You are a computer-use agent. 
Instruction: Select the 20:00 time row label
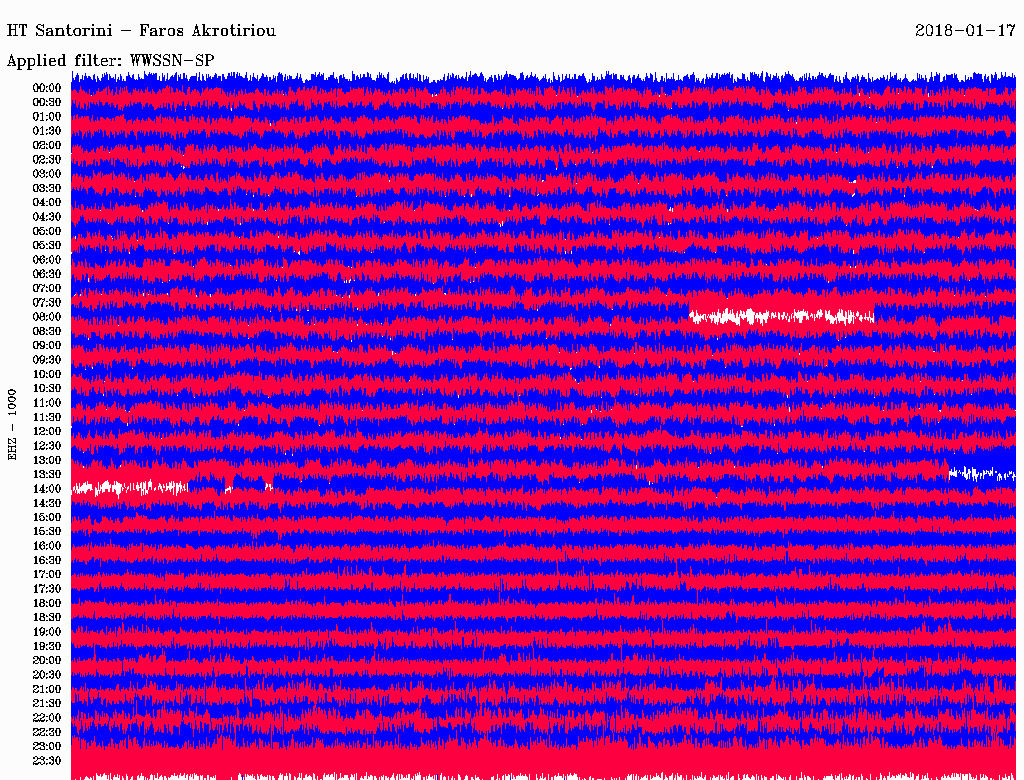pos(47,661)
